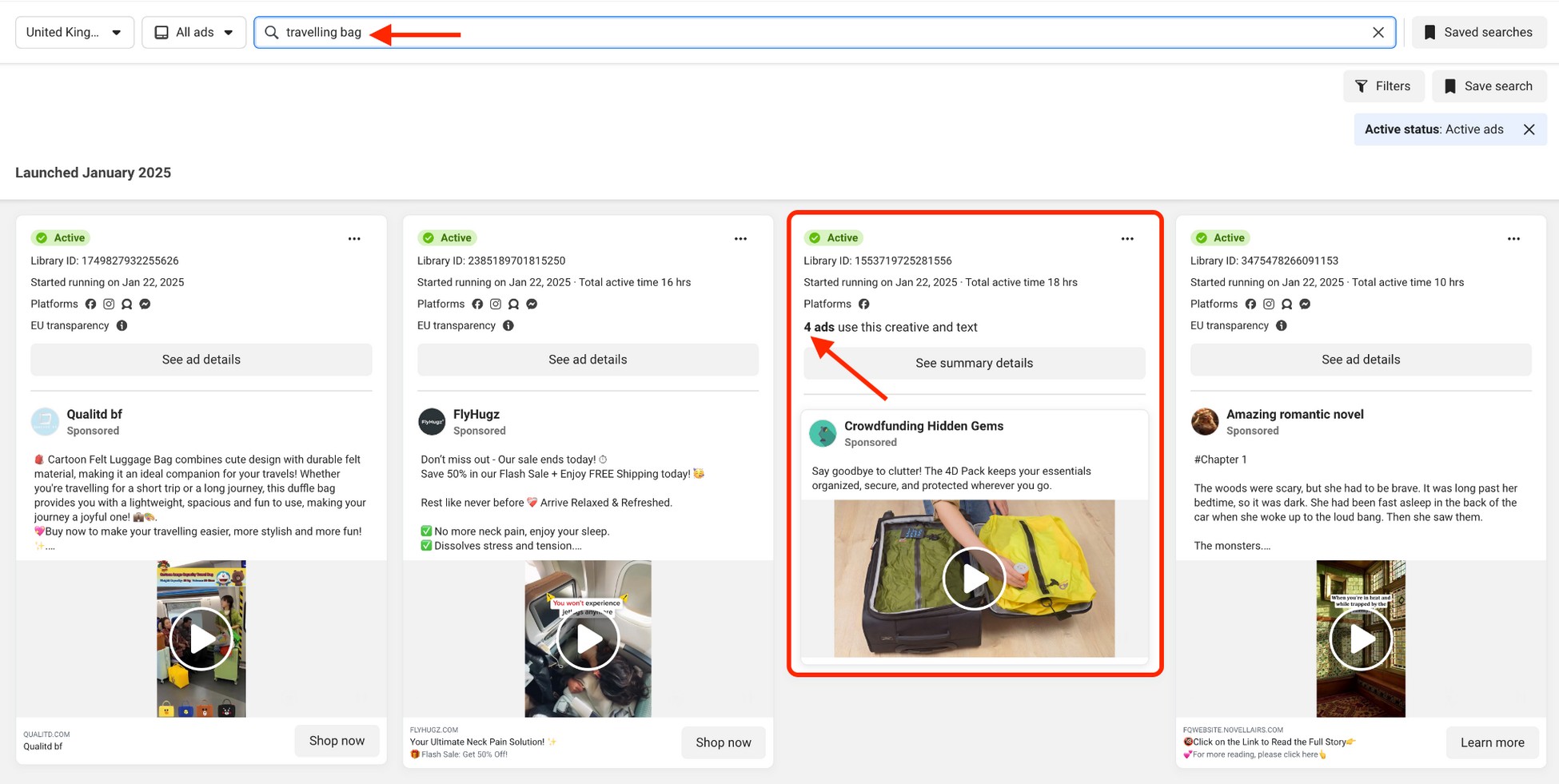Open Amazing romantic novel page name
This screenshot has height=784, width=1559.
[x=1294, y=414]
